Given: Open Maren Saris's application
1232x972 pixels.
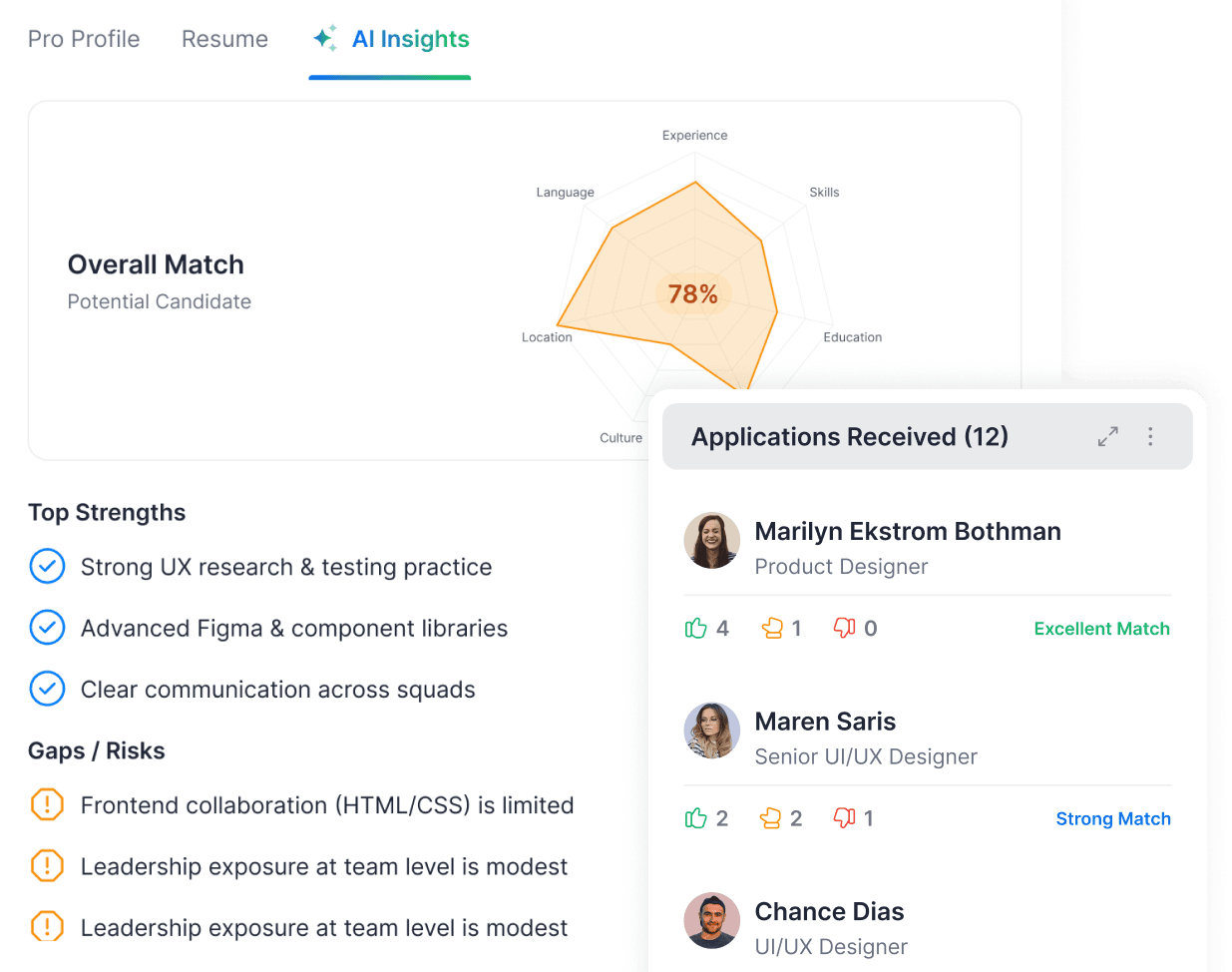Looking at the screenshot, I should tap(825, 722).
